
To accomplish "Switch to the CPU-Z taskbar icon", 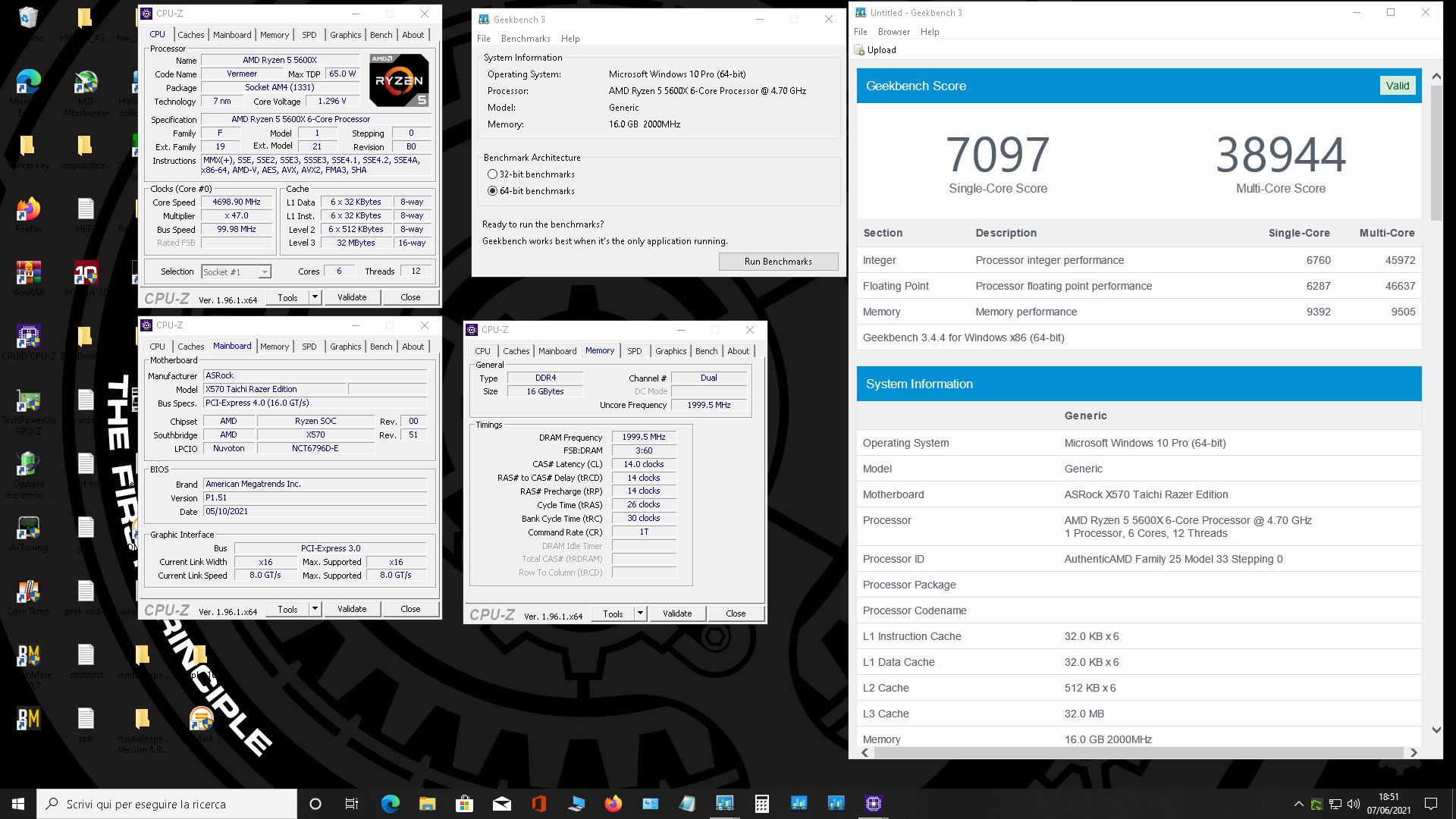I will coord(873,804).
